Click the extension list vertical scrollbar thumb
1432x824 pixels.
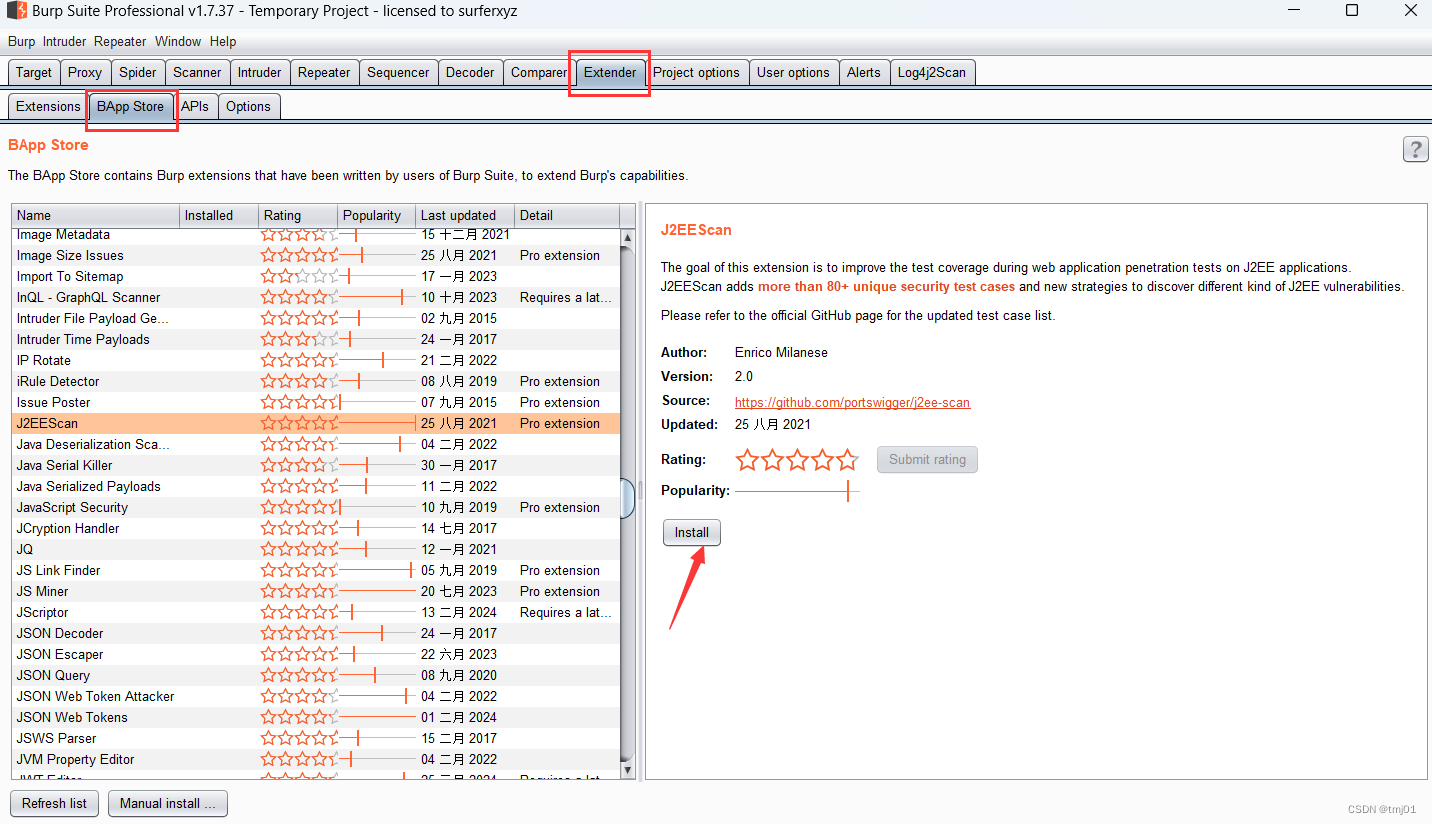click(627, 498)
